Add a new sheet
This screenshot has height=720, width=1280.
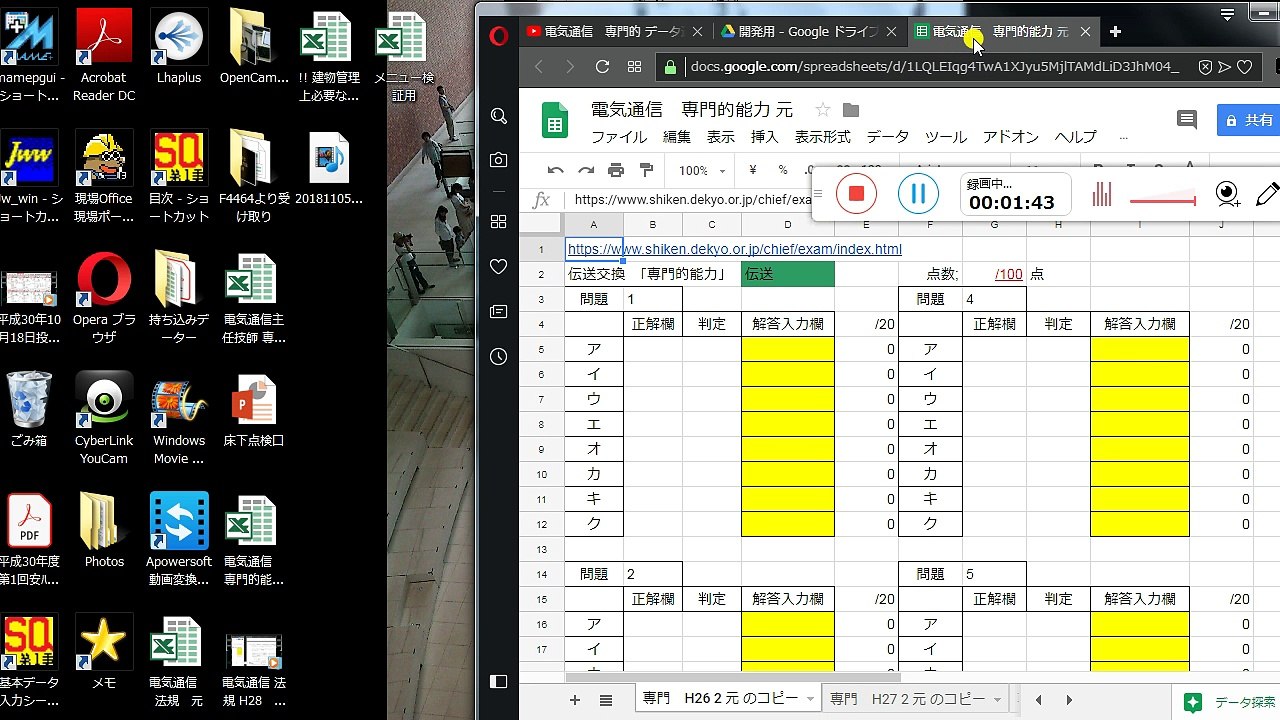coord(574,699)
